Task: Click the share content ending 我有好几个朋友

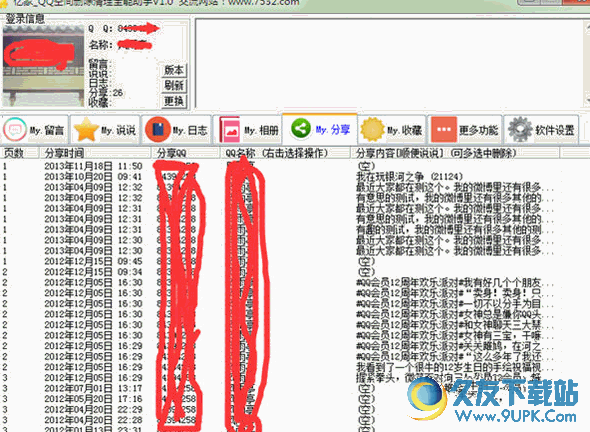Action: (455, 282)
